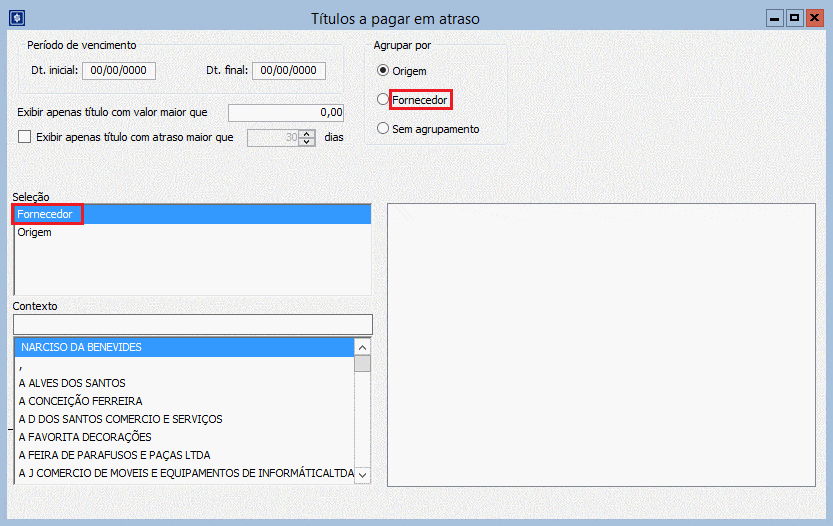Select Sem agrupamento radio button
This screenshot has height=526, width=833.
click(383, 129)
